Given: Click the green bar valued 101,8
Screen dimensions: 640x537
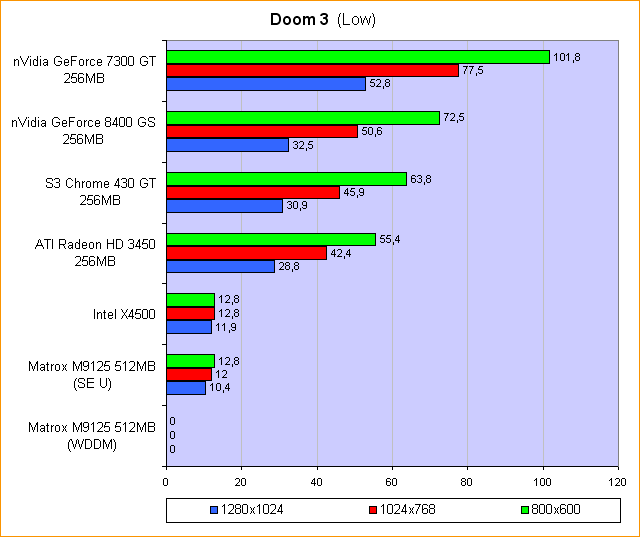Looking at the screenshot, I should pyautogui.click(x=358, y=57).
